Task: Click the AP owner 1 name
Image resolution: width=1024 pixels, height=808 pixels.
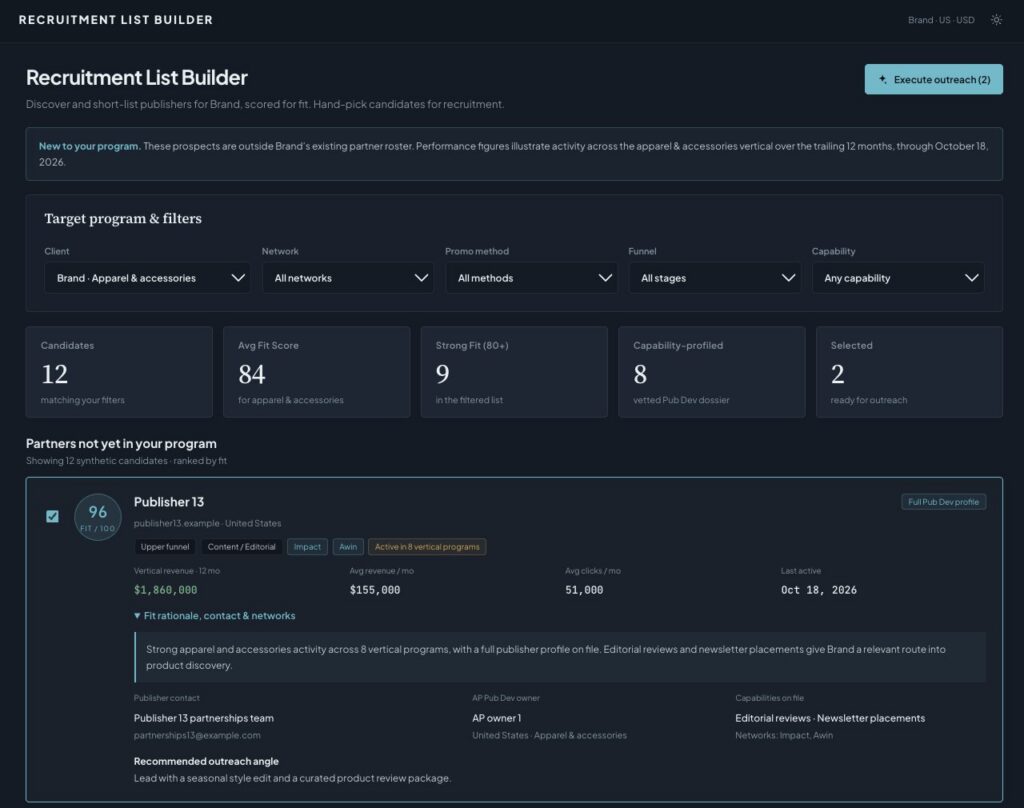Action: pos(496,718)
